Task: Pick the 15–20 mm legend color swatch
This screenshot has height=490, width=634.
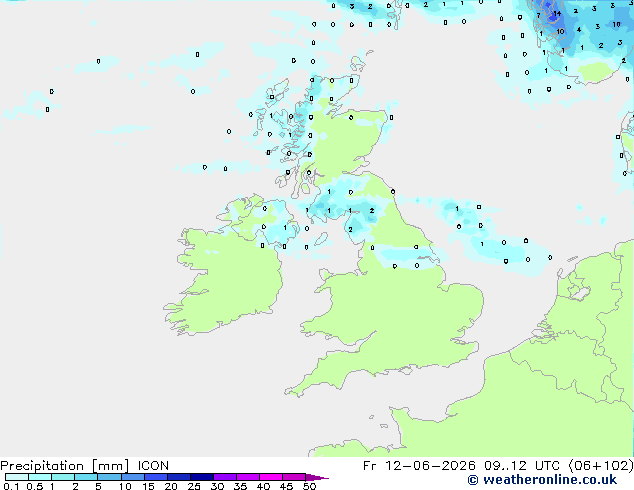Action: (x=156, y=477)
